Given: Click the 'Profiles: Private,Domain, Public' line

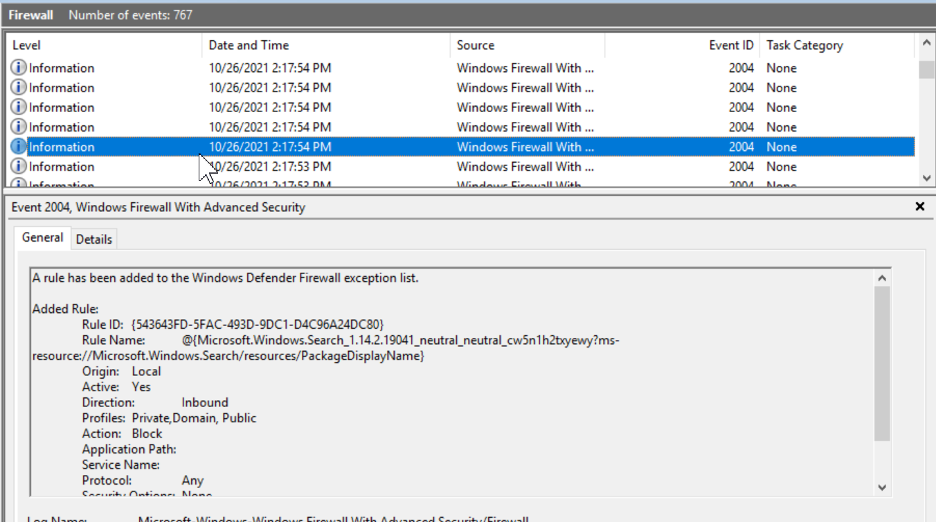Looking at the screenshot, I should coord(169,418).
